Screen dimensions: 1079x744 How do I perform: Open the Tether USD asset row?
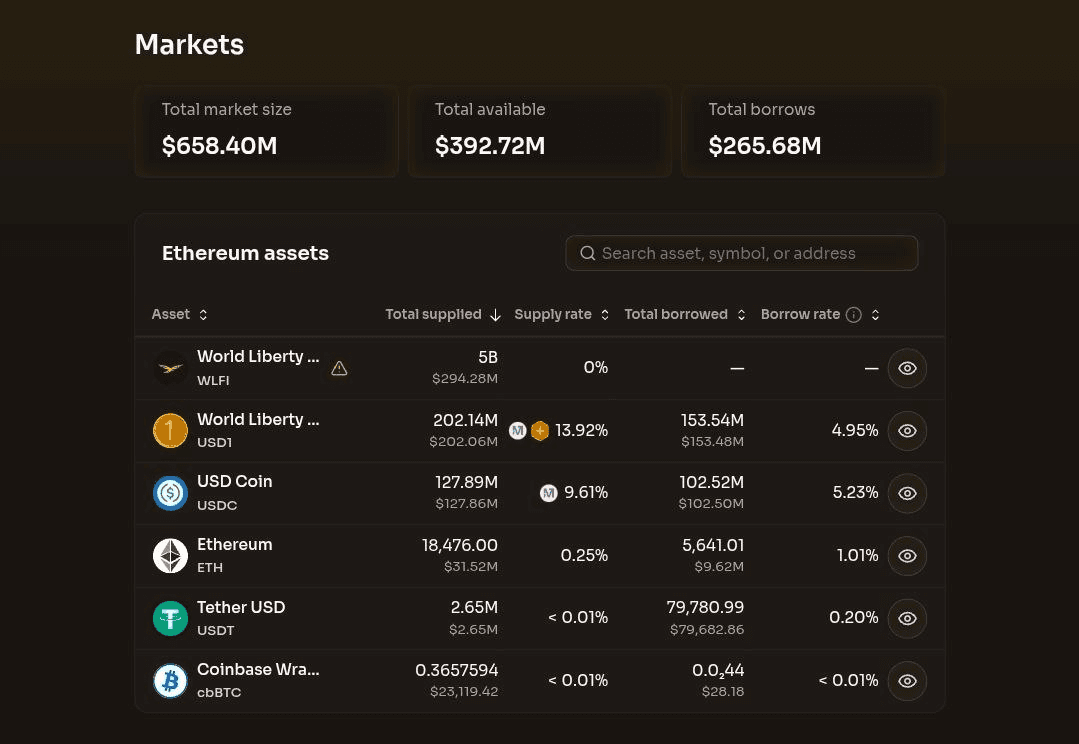(x=540, y=618)
